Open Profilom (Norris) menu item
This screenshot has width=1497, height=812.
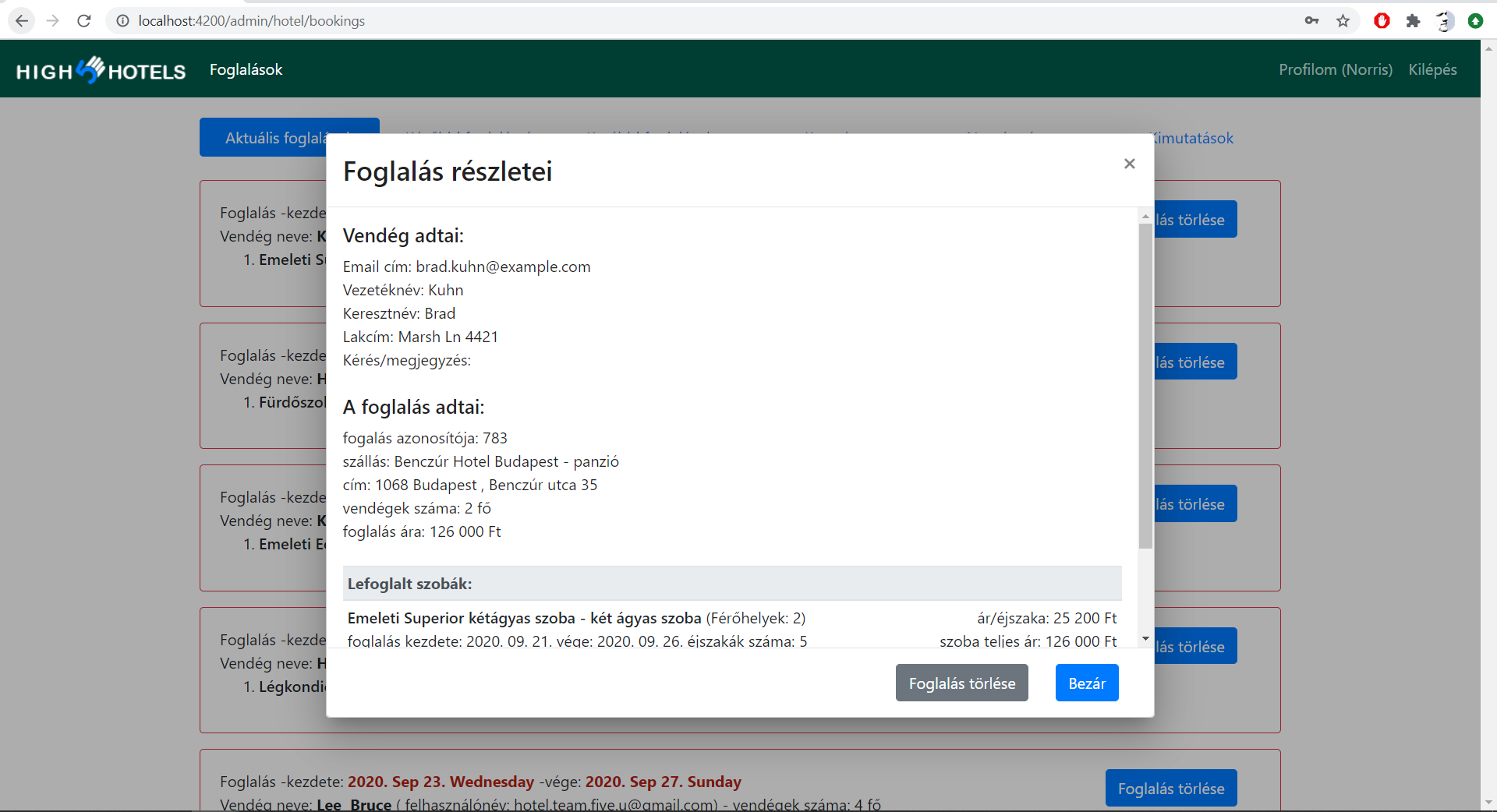tap(1335, 69)
